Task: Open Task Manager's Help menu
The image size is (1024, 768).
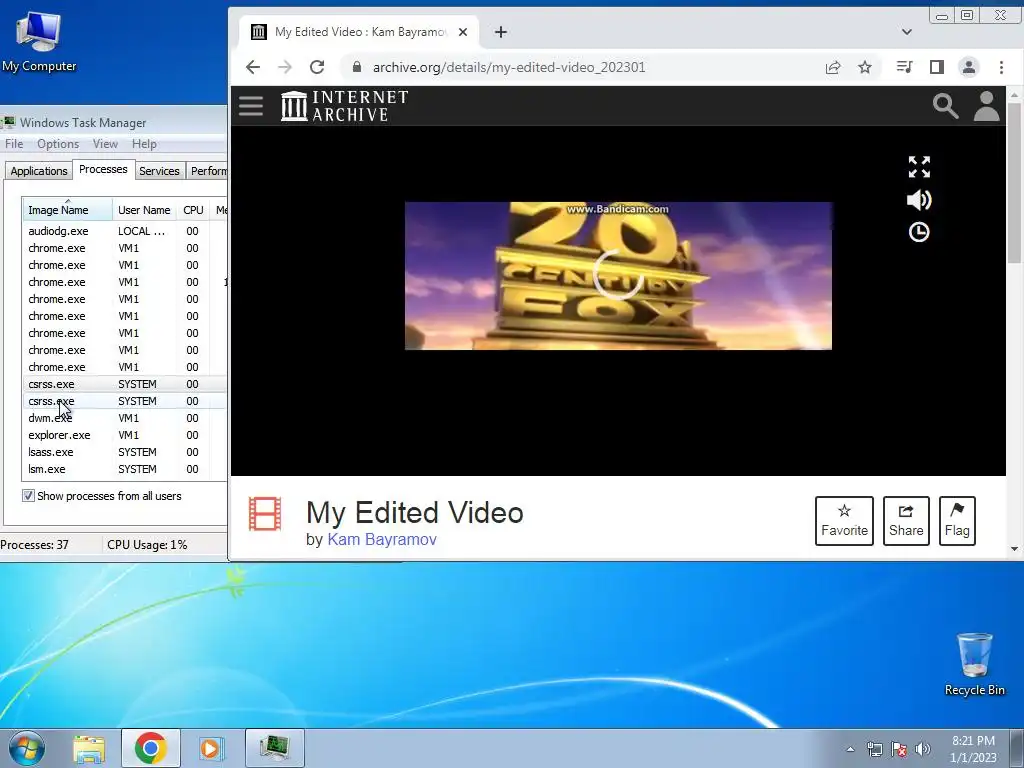Action: [x=144, y=144]
